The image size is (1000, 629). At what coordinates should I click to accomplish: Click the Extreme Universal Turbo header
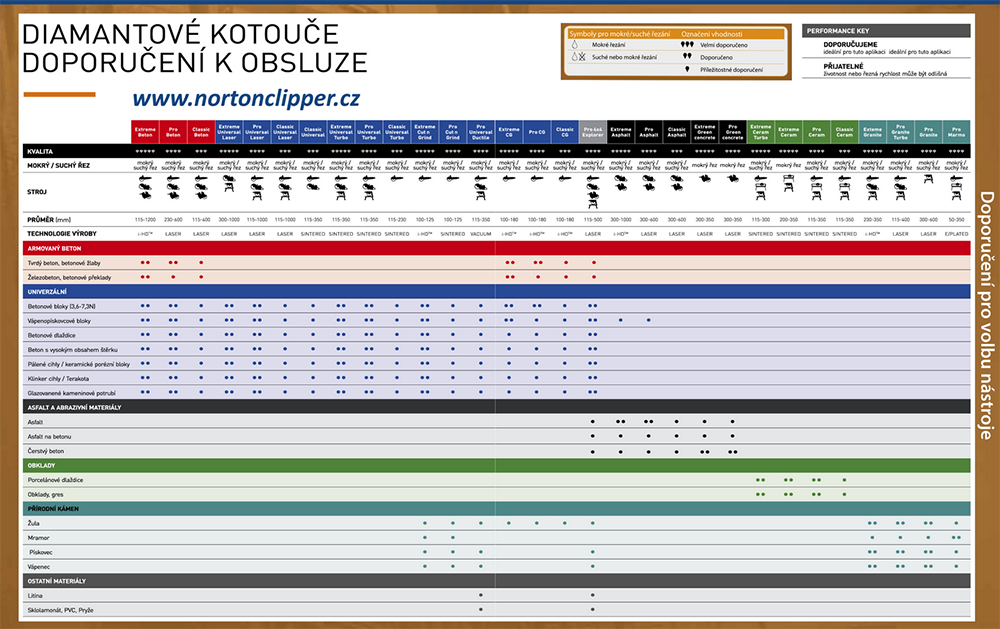341,131
